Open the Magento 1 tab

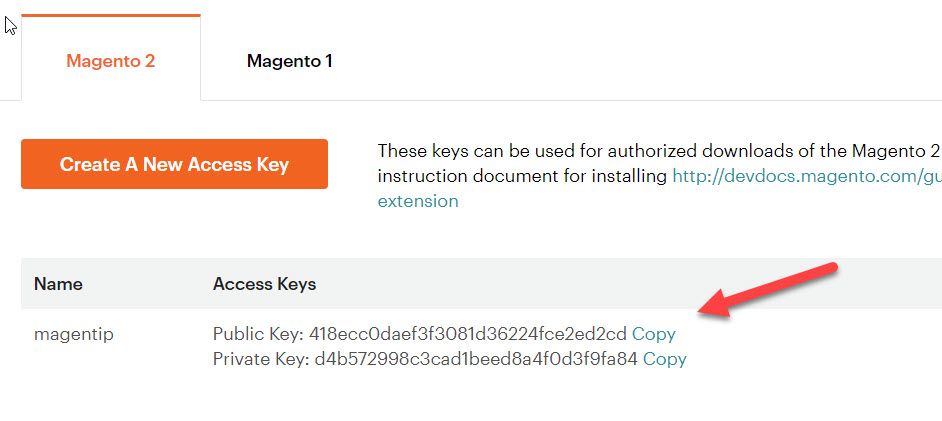pyautogui.click(x=289, y=61)
